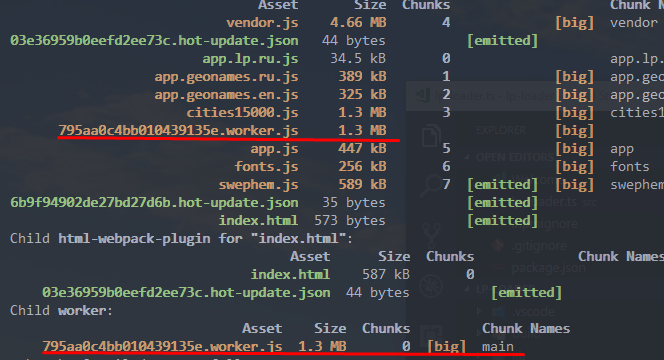Click the 447 kB size value

362,148
